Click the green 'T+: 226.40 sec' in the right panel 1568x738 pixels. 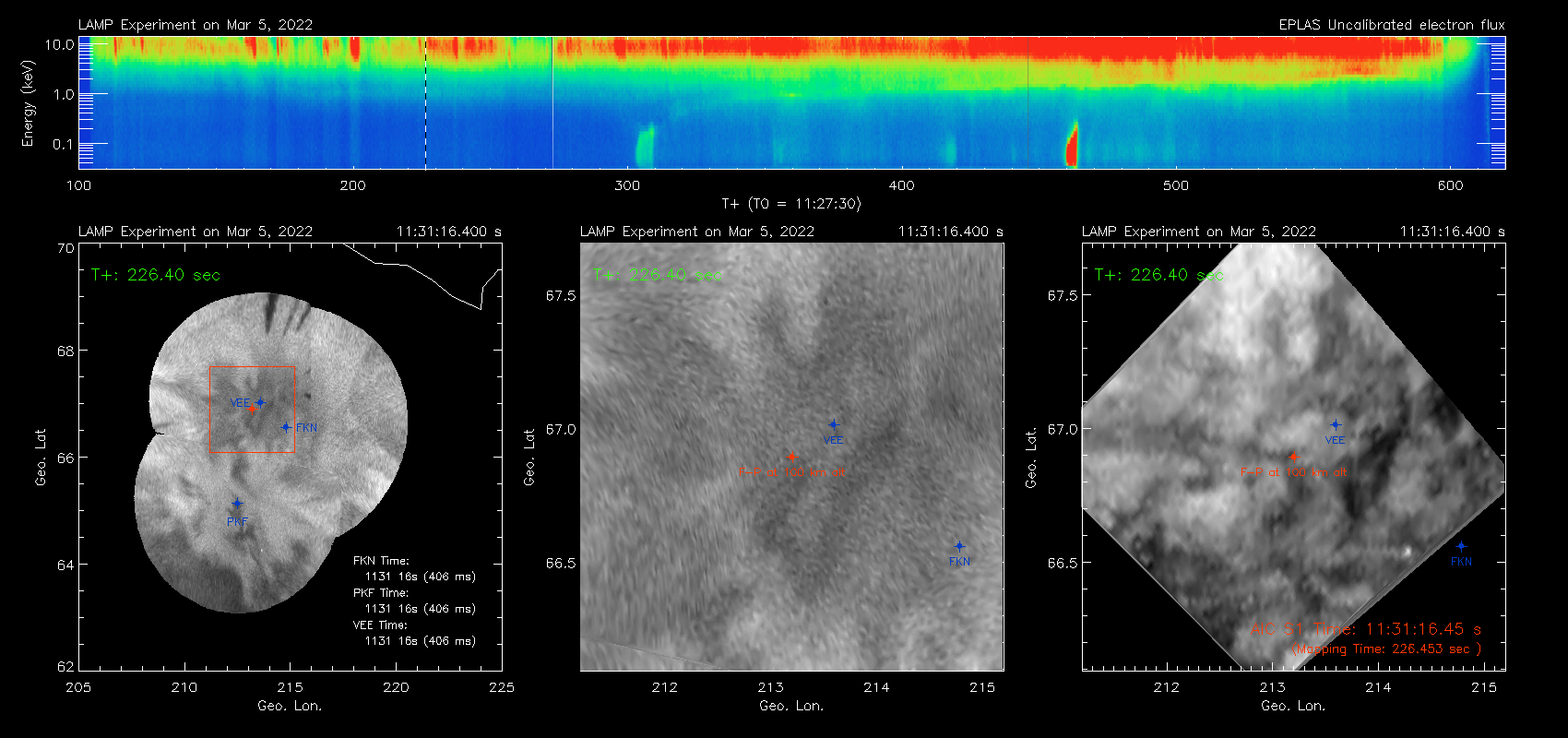(x=1159, y=275)
